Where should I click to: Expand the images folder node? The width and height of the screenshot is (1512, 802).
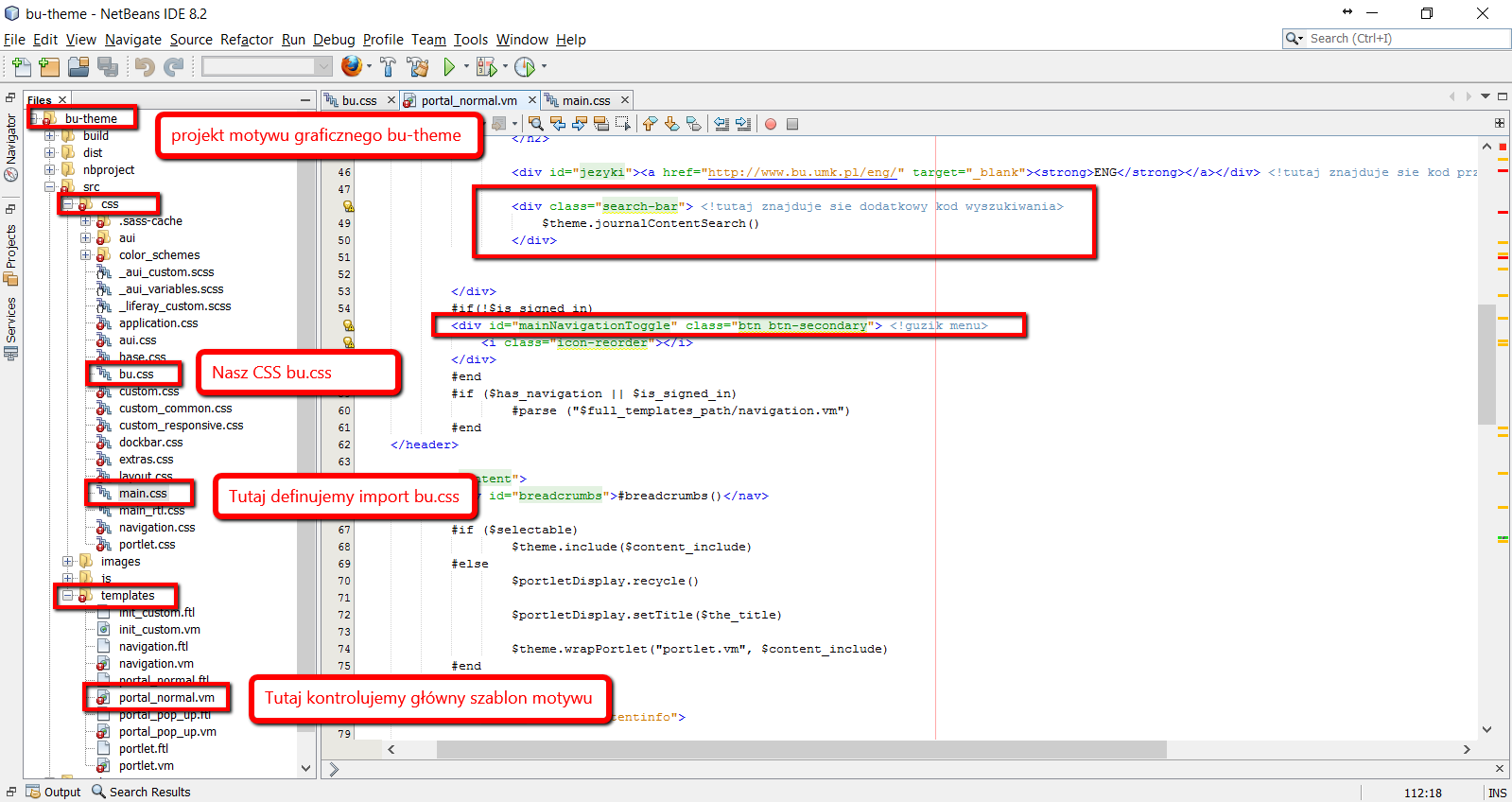coord(68,562)
